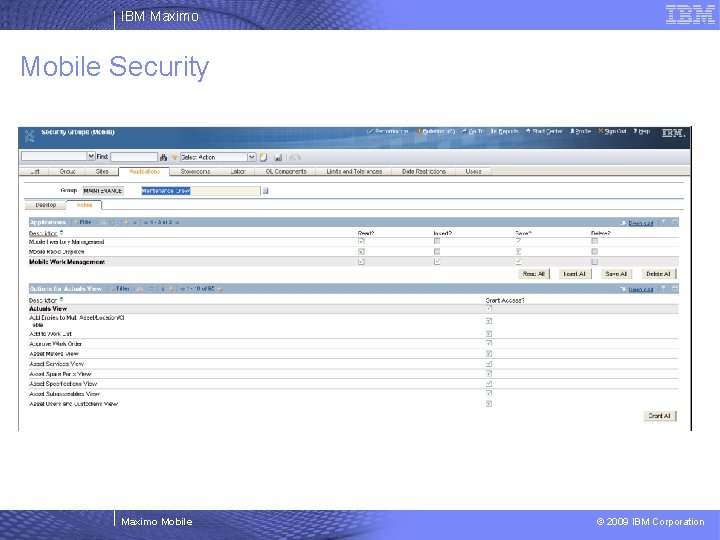This screenshot has height=540, width=720.
Task: Select the Mobile Work Management row
Action: coord(353,262)
